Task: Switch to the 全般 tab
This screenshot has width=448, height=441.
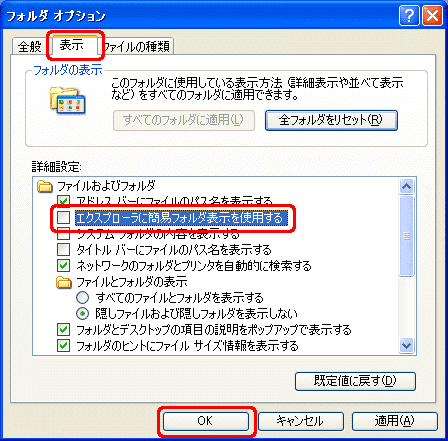Action: point(30,46)
